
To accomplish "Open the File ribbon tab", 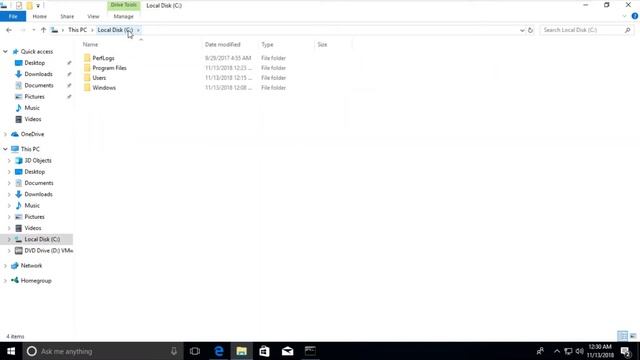I will coord(13,16).
